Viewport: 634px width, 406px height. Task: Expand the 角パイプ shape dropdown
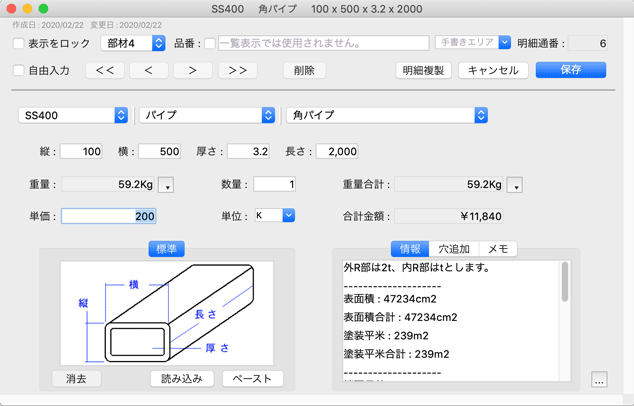point(386,115)
